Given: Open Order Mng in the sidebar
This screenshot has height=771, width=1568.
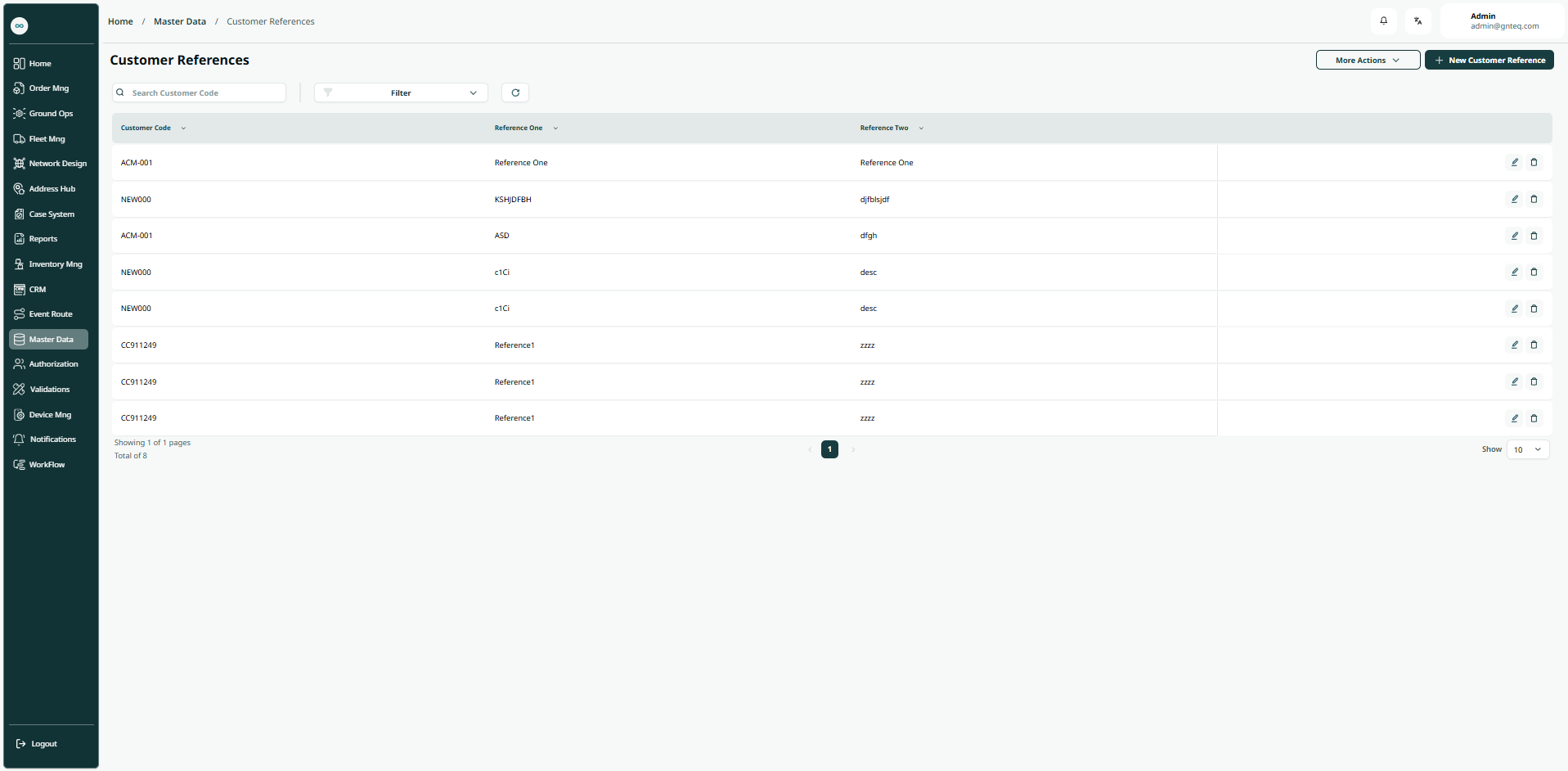Looking at the screenshot, I should pyautogui.click(x=48, y=88).
